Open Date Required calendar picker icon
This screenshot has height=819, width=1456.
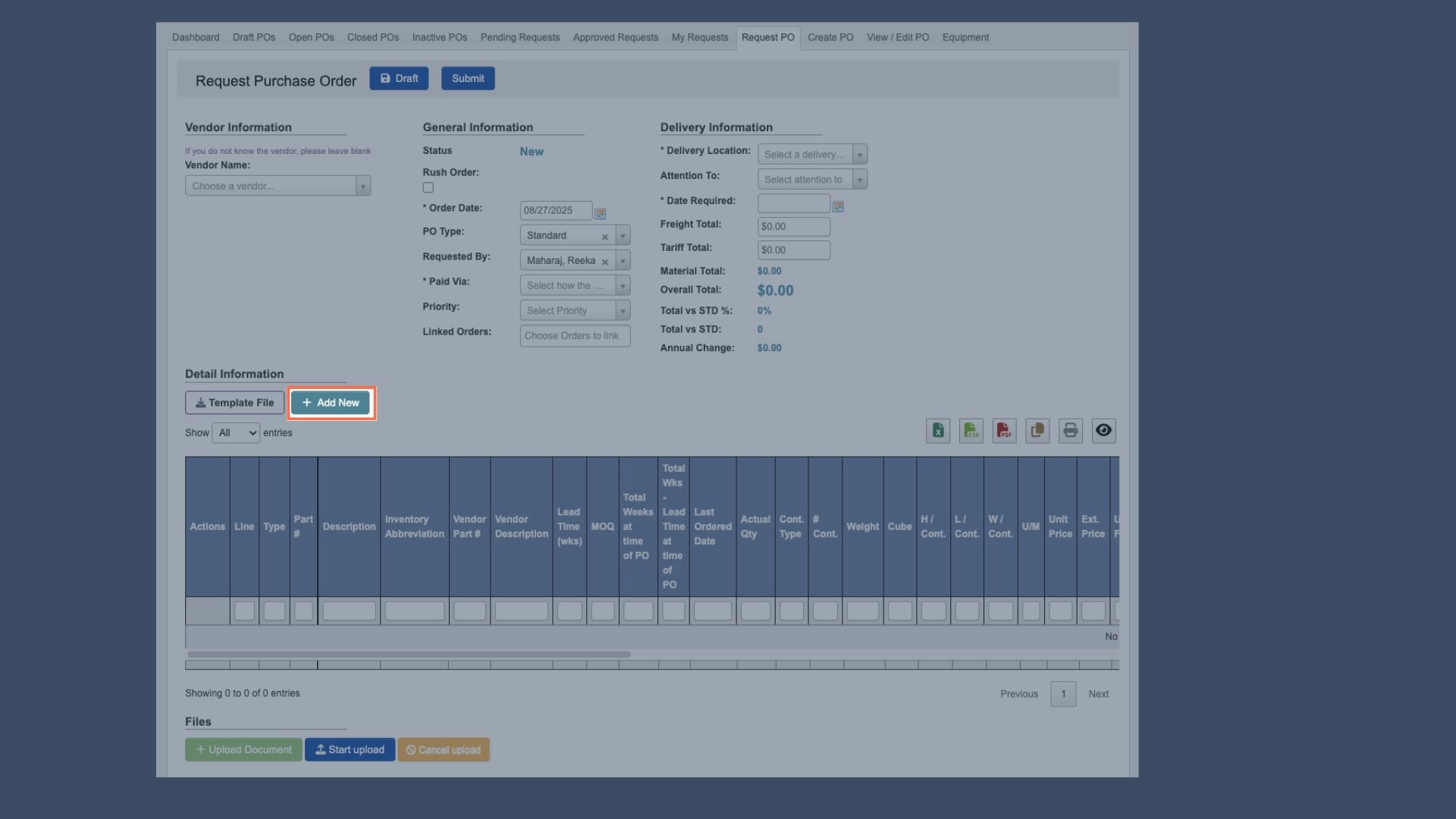tap(838, 206)
